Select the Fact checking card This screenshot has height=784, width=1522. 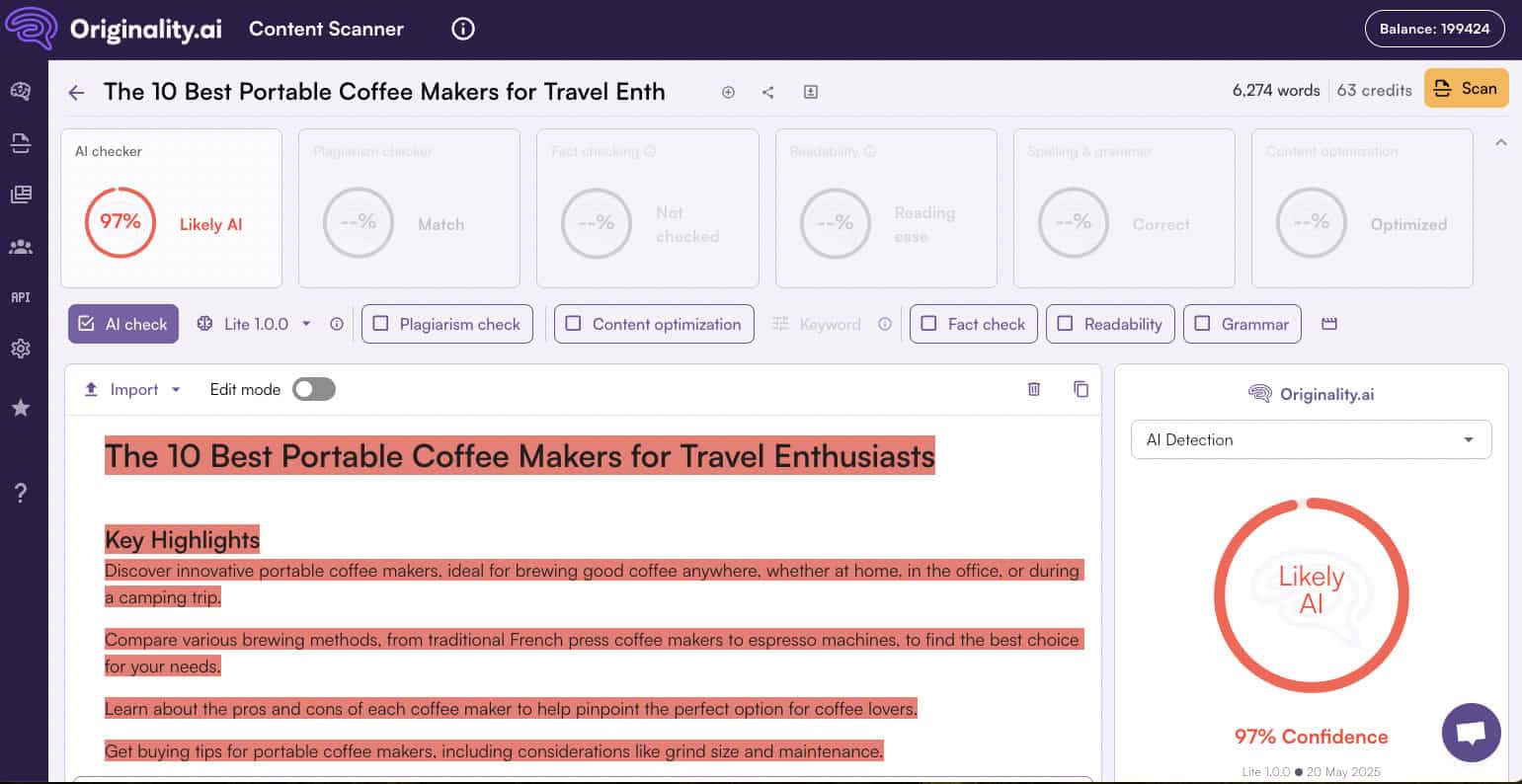point(648,208)
